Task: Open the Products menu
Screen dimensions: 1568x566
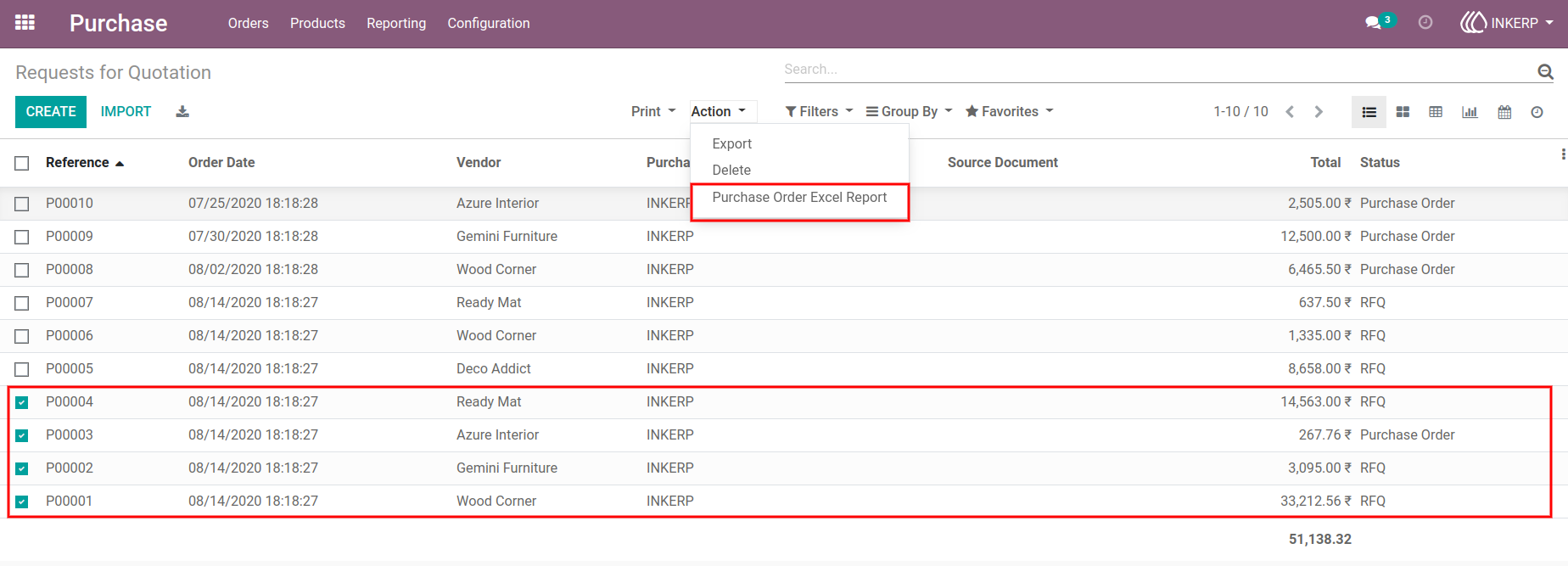Action: pyautogui.click(x=317, y=23)
